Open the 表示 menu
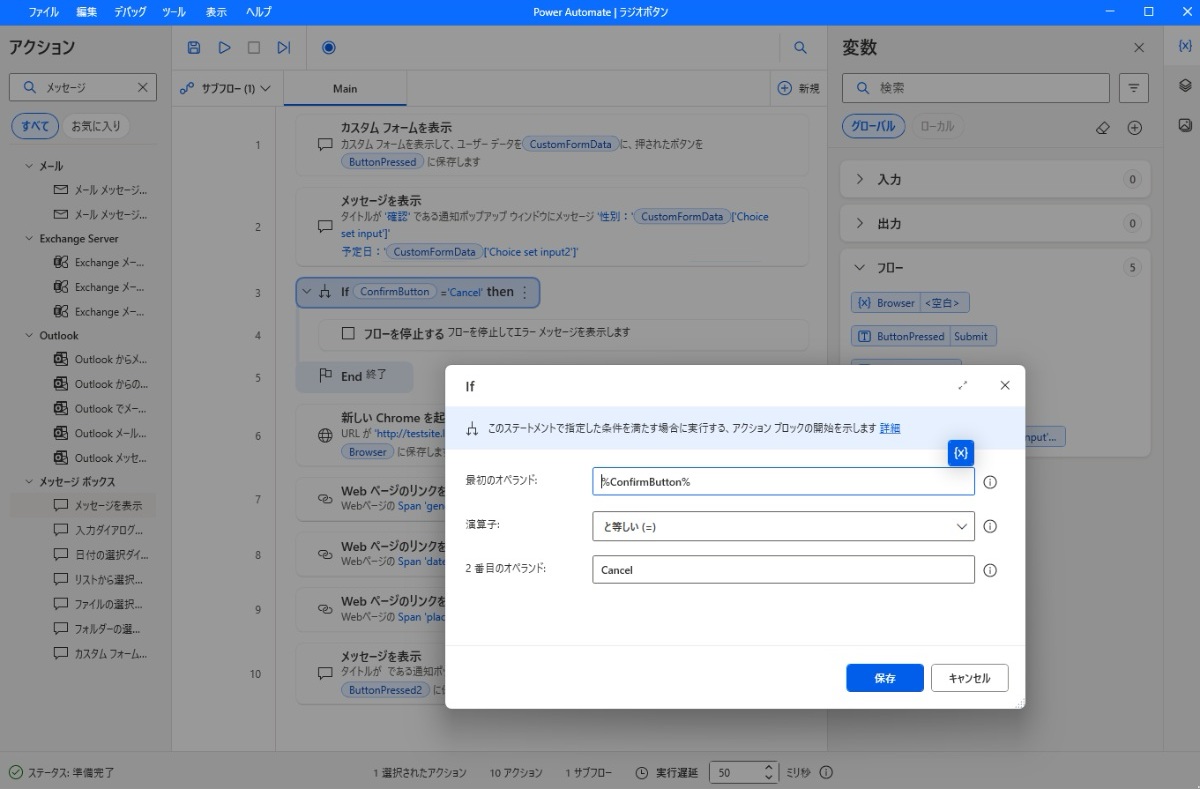 point(216,12)
